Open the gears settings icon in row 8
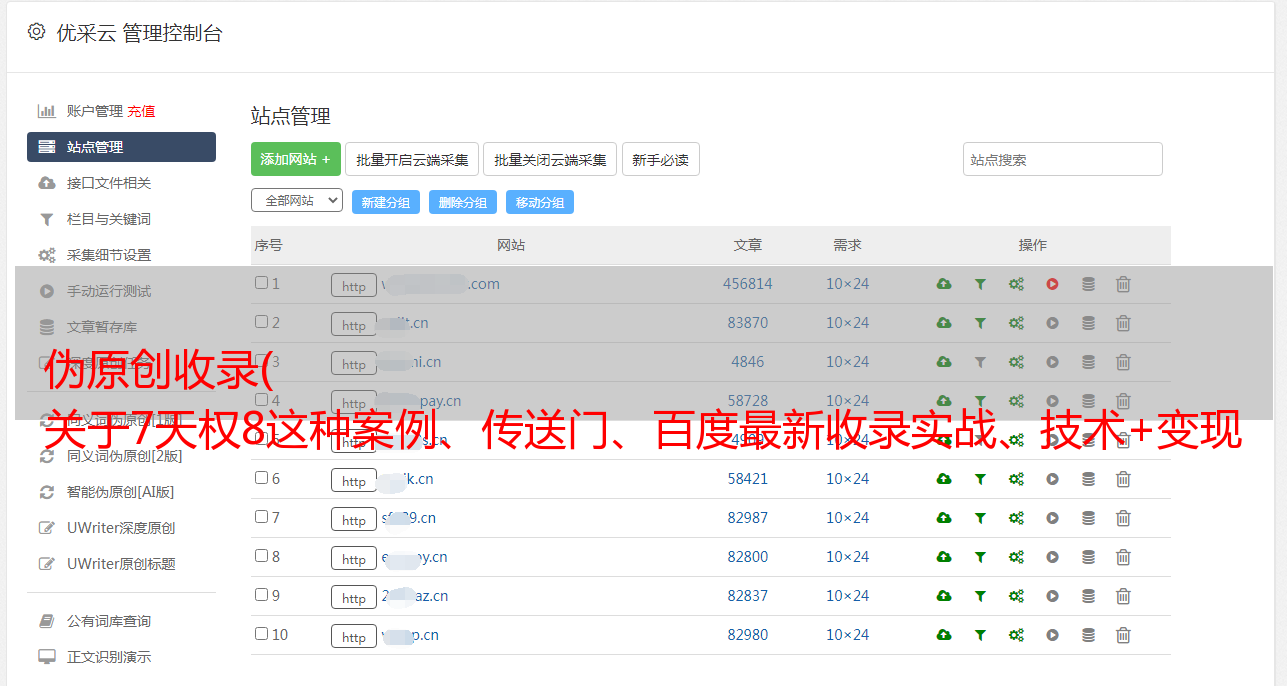The height and width of the screenshot is (686, 1287). point(1016,557)
